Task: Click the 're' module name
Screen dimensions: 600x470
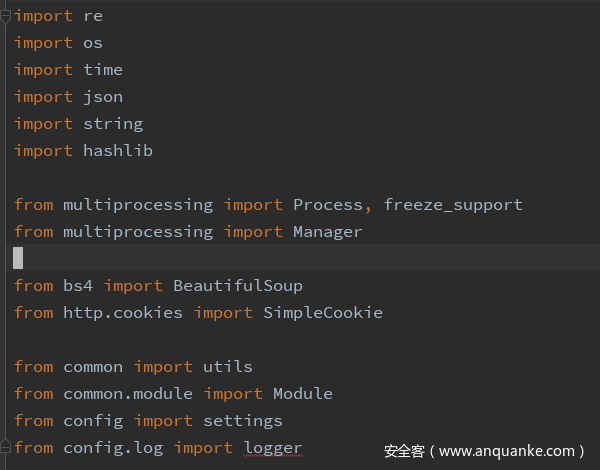Action: pyautogui.click(x=93, y=16)
